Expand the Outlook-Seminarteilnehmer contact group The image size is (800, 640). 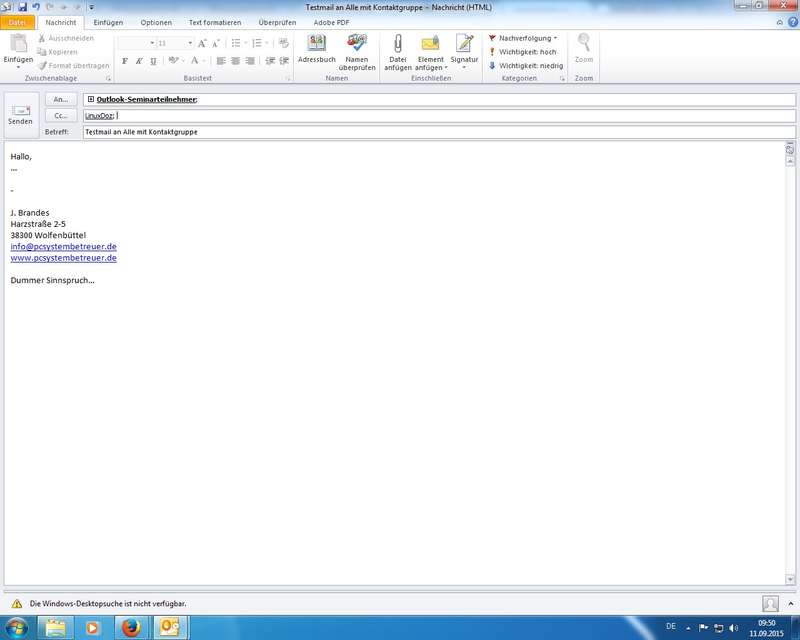pos(91,99)
